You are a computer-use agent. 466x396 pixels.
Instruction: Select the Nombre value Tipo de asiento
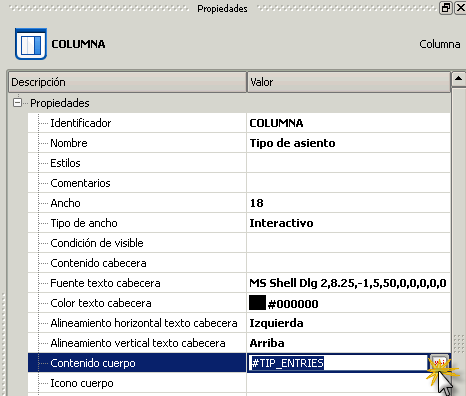pyautogui.click(x=292, y=143)
